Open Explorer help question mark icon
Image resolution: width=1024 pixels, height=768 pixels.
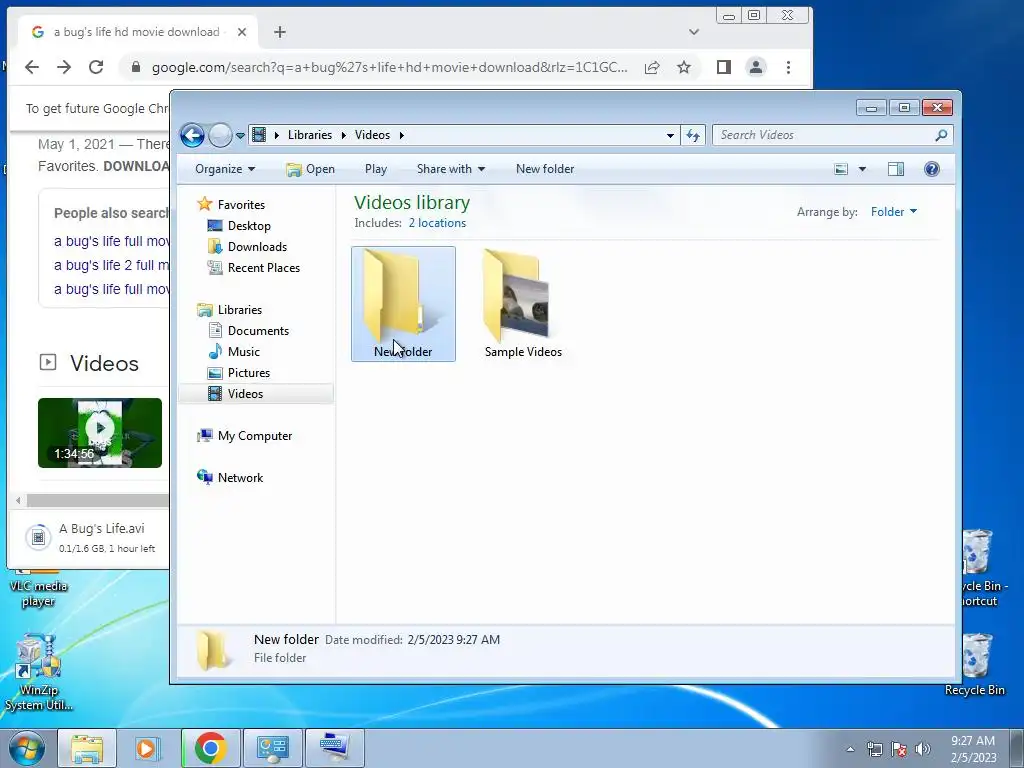932,169
